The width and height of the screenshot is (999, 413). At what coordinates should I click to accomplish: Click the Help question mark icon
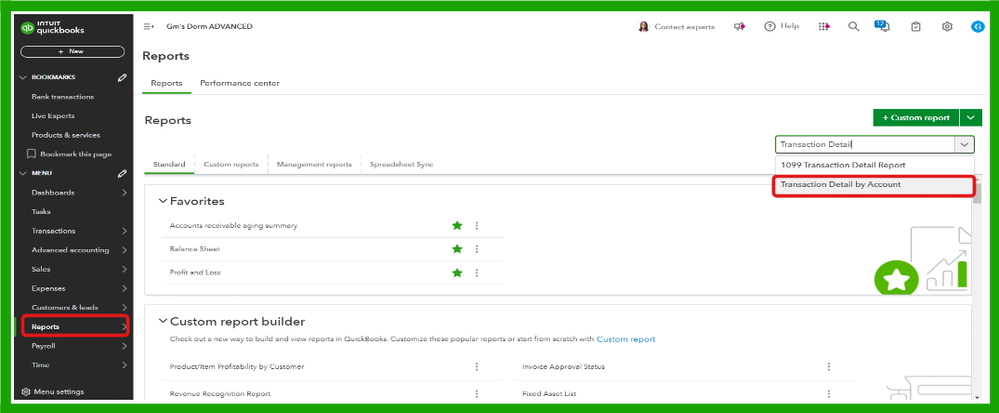(x=770, y=27)
